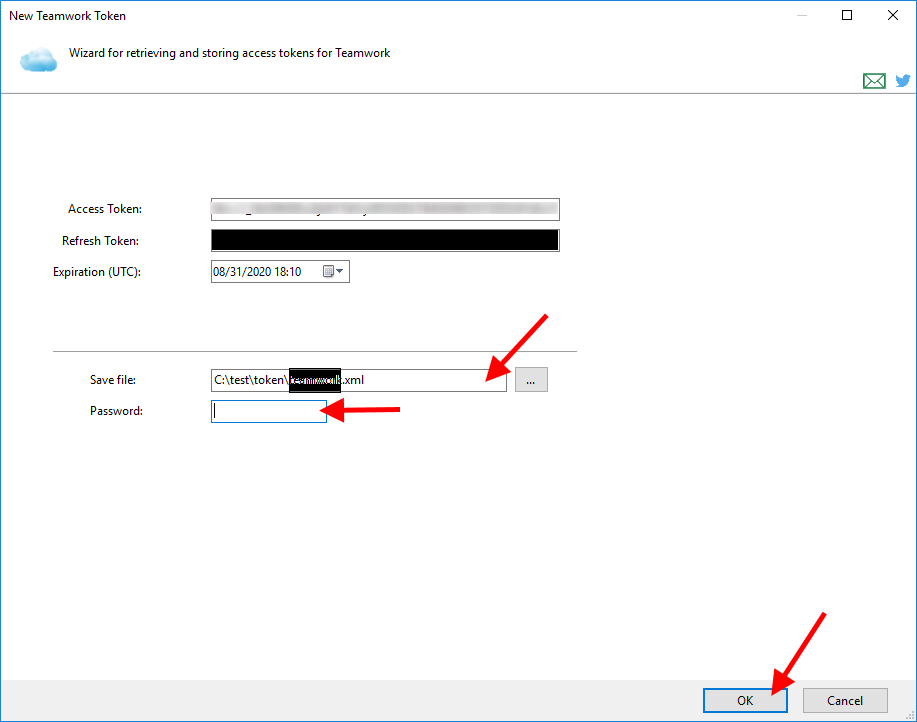The width and height of the screenshot is (917, 722).
Task: Maximize the New Teamwork Token window
Action: (847, 16)
